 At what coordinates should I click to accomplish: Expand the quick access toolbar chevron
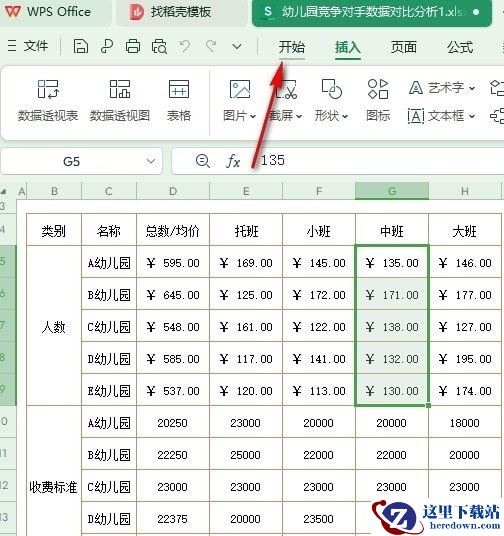coord(237,46)
